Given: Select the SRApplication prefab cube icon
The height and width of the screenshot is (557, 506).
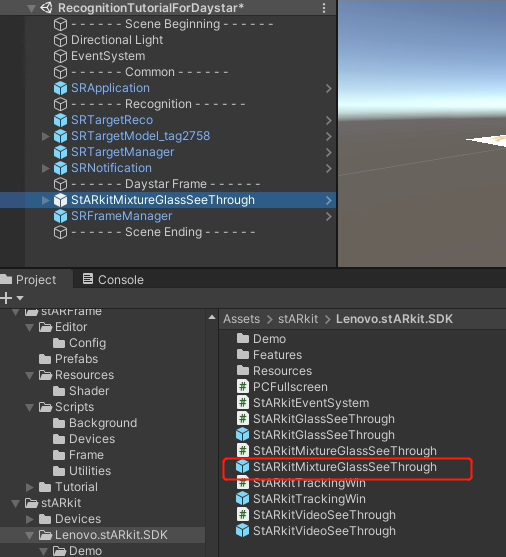Looking at the screenshot, I should coord(60,88).
